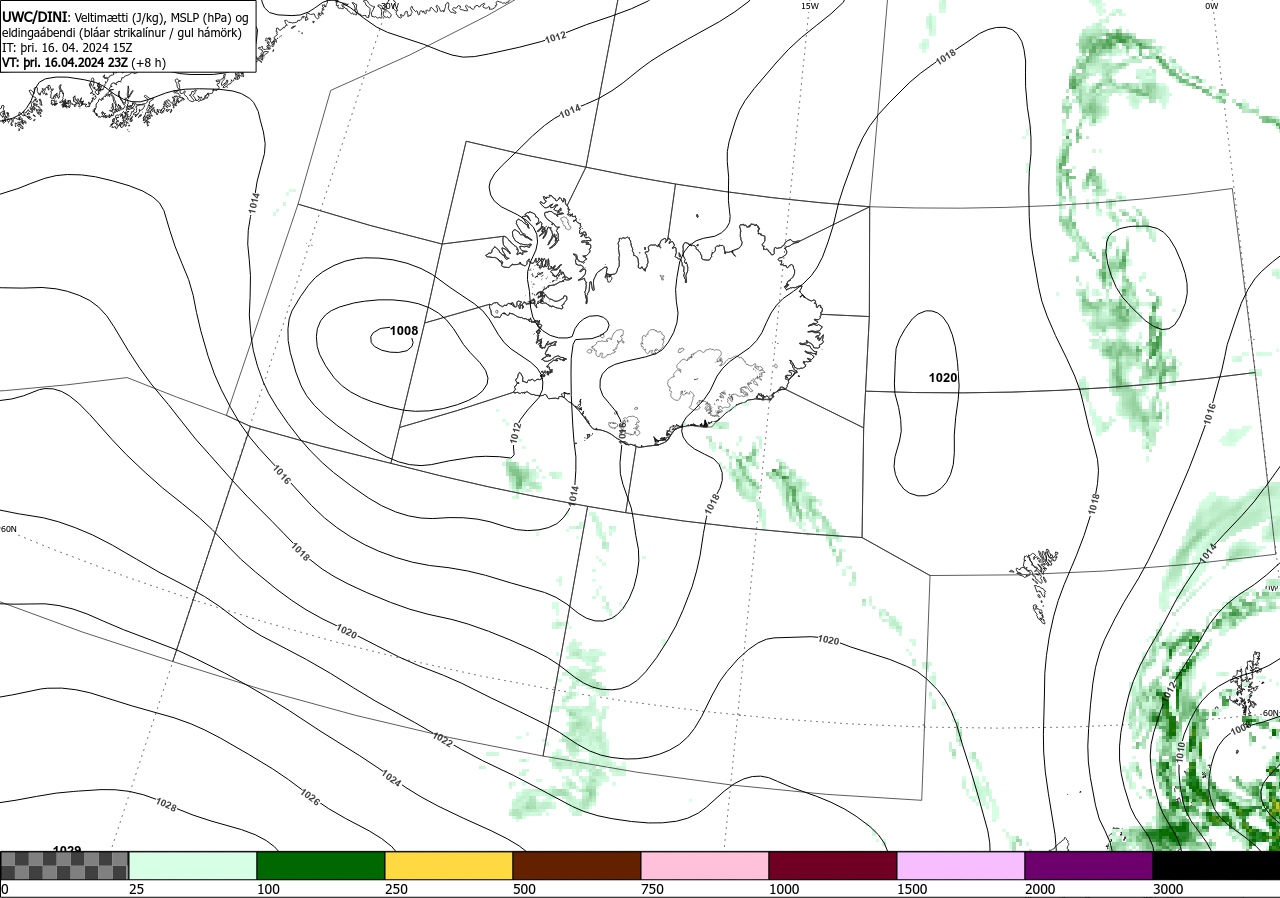Select the brown 500–750 legend swatch
Screen dimensions: 1280x898
577,865
